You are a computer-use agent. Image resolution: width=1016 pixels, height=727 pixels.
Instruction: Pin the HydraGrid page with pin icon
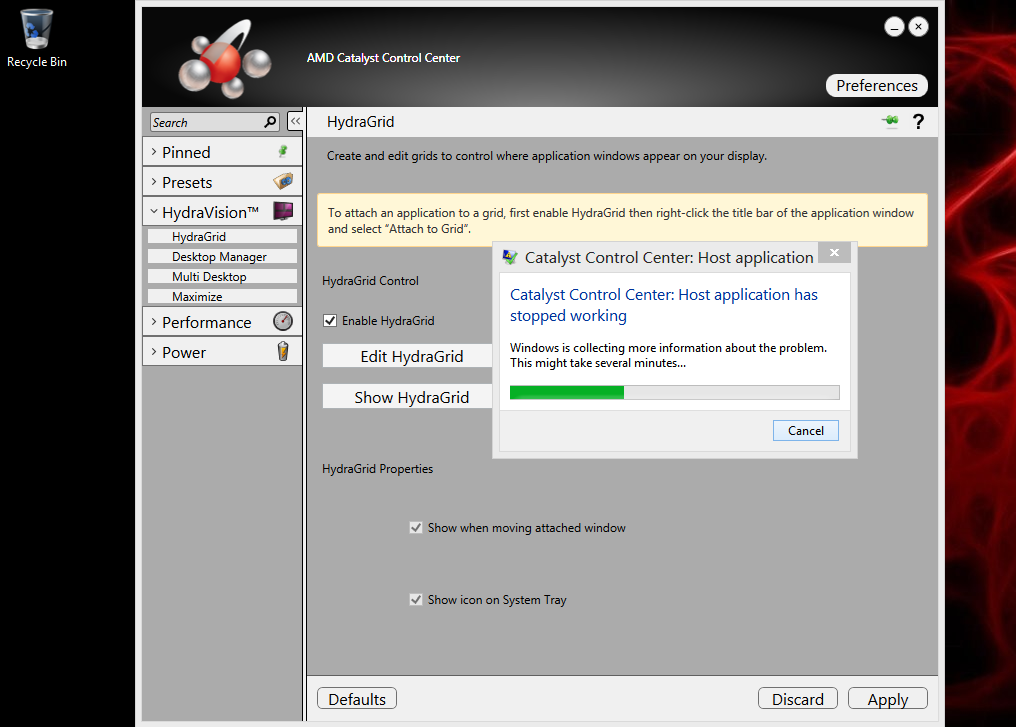[x=890, y=121]
